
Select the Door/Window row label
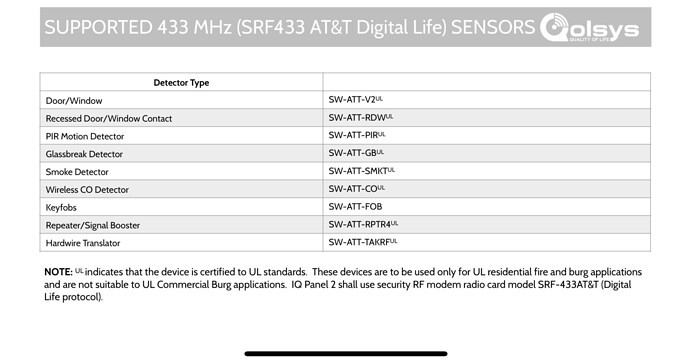coord(74,101)
